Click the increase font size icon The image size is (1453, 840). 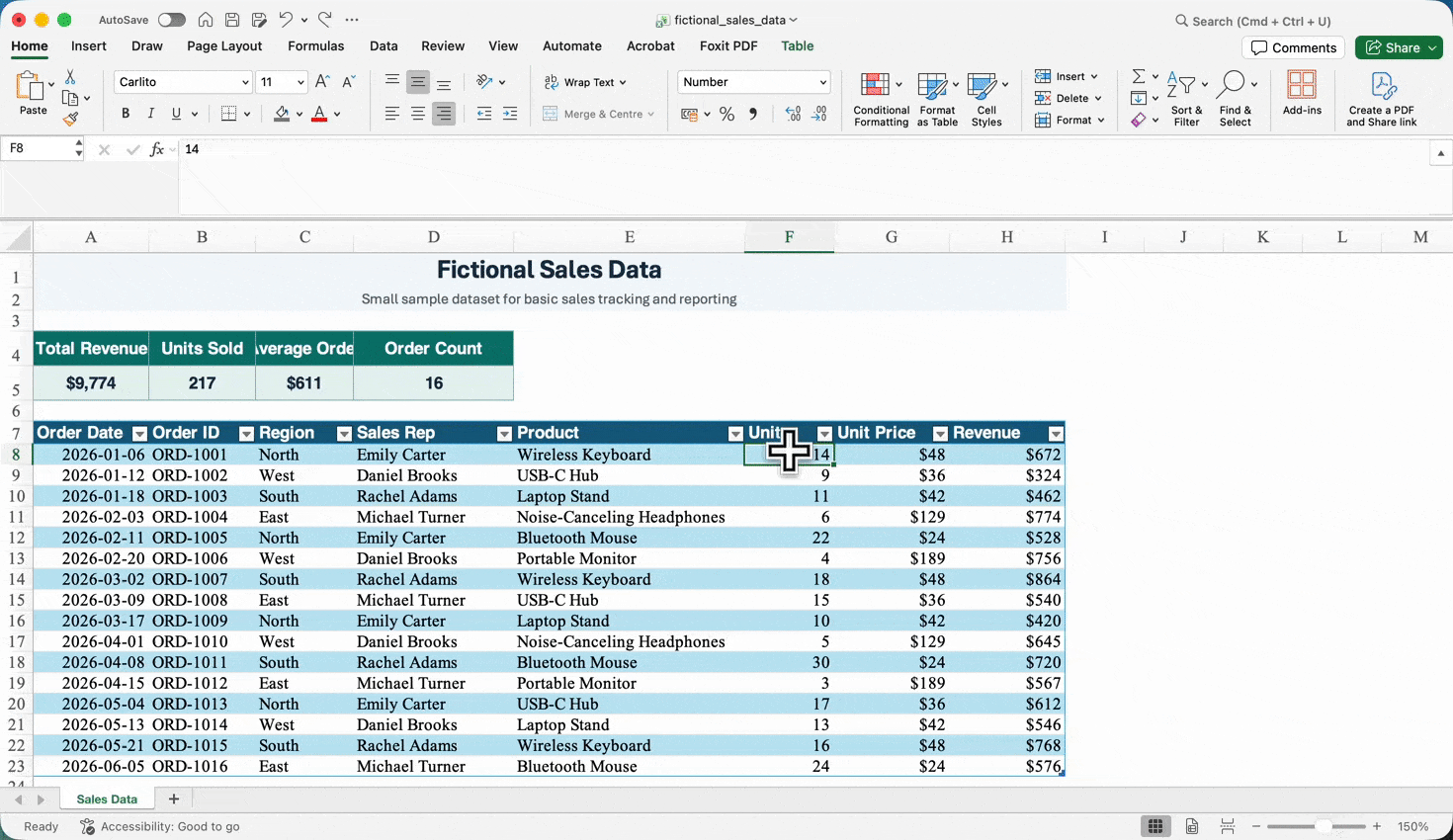click(x=322, y=82)
